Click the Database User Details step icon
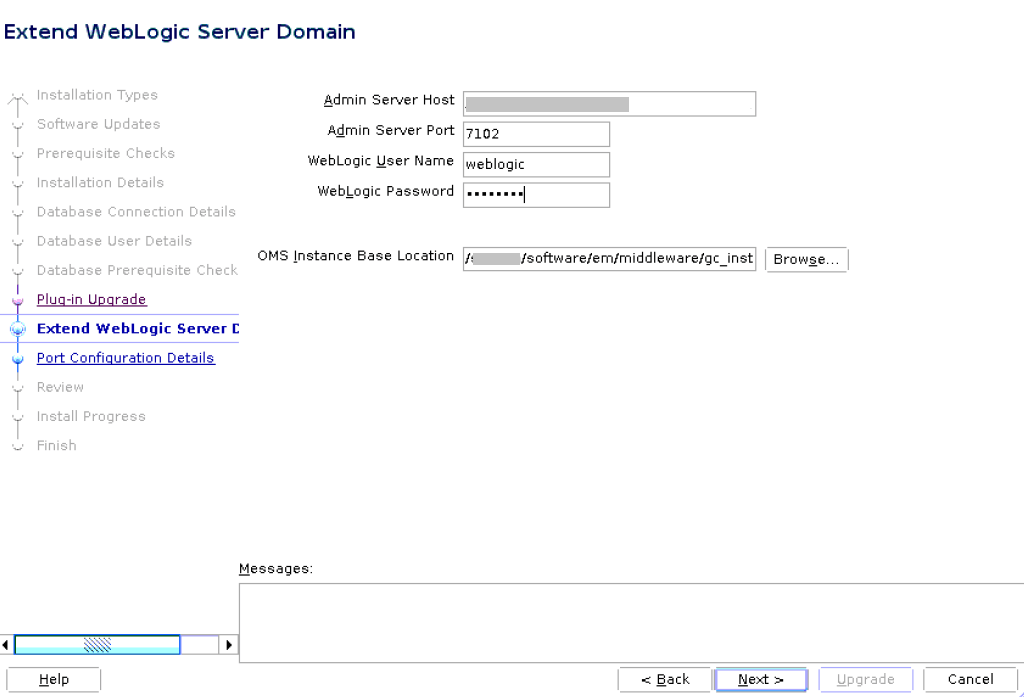1024x699 pixels. click(x=17, y=241)
